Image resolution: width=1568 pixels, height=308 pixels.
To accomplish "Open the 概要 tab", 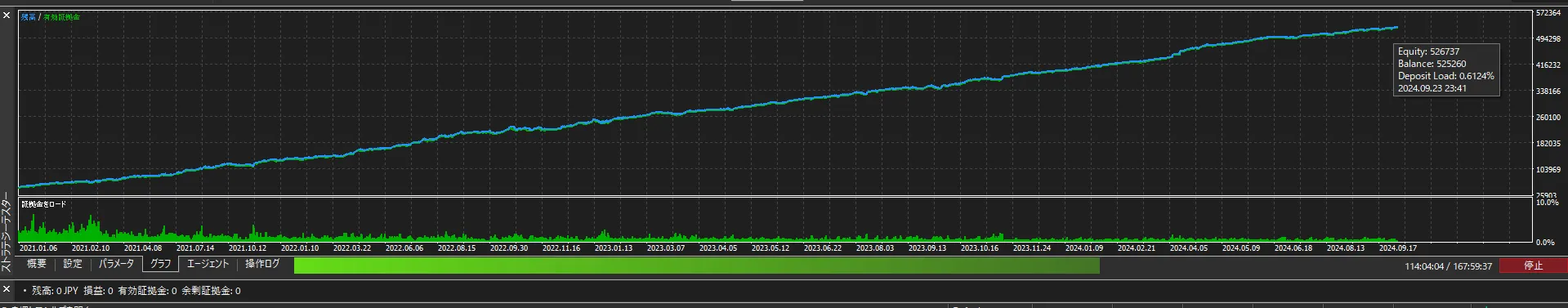I will [x=37, y=264].
